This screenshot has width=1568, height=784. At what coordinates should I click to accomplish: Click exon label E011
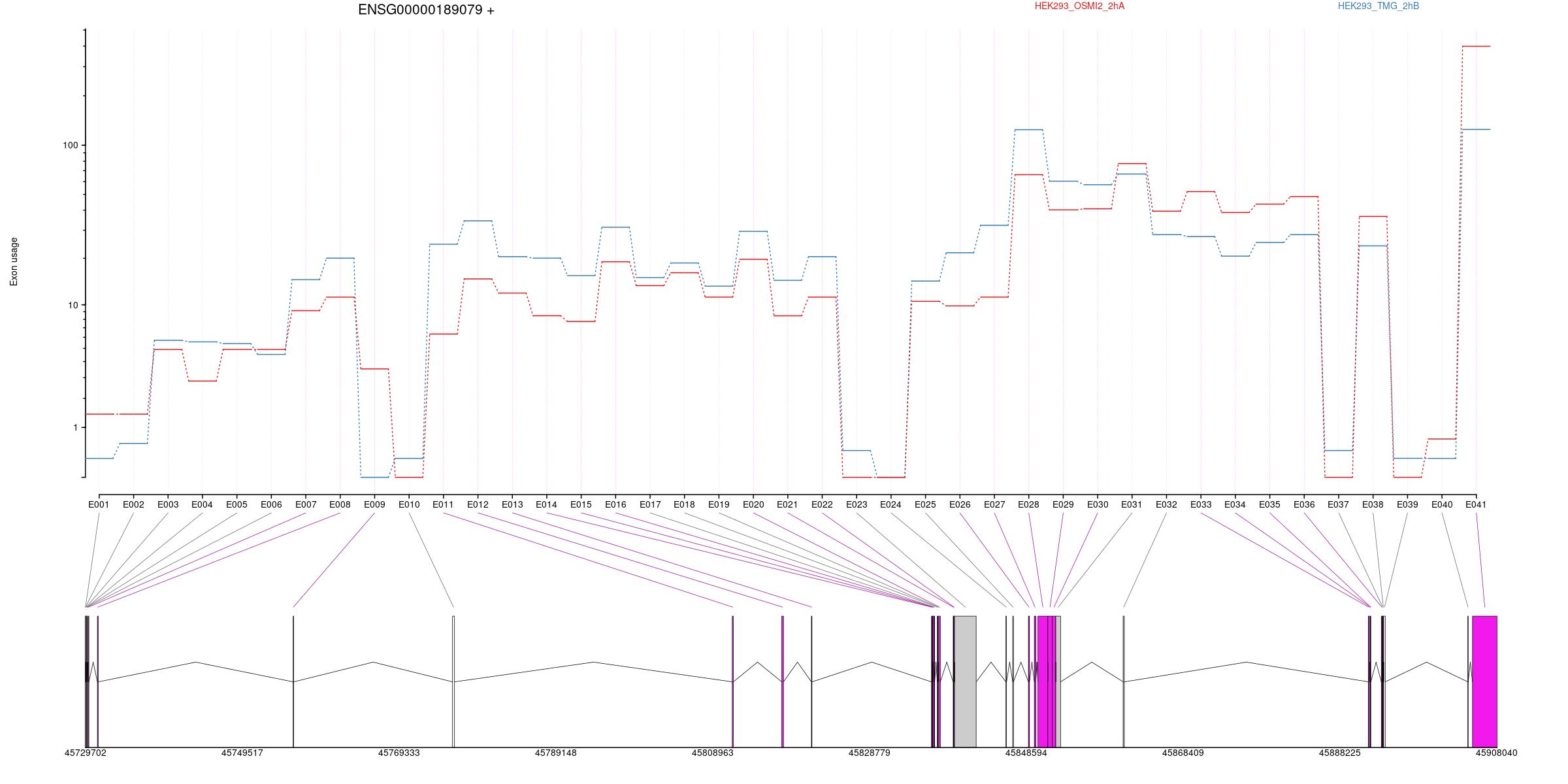(443, 504)
